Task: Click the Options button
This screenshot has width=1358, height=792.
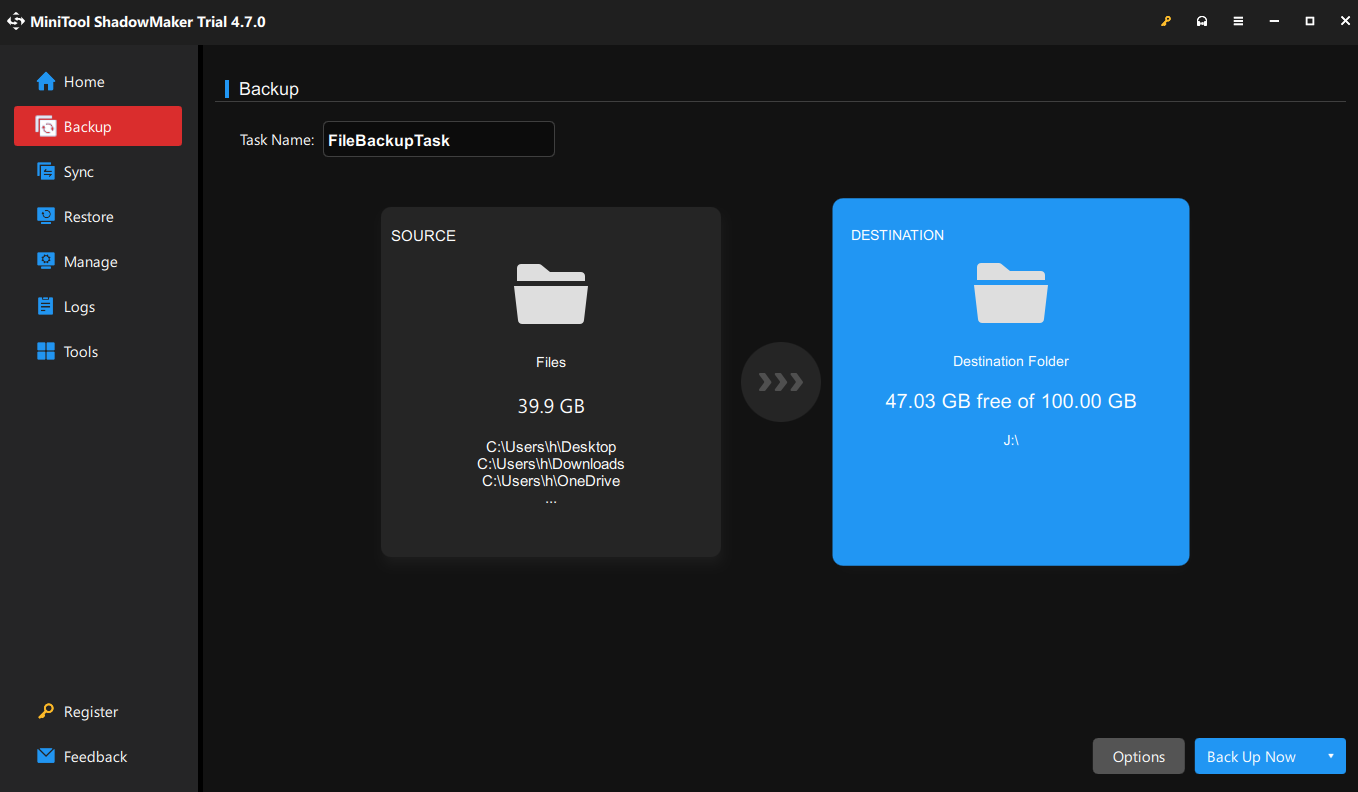Action: (x=1138, y=756)
